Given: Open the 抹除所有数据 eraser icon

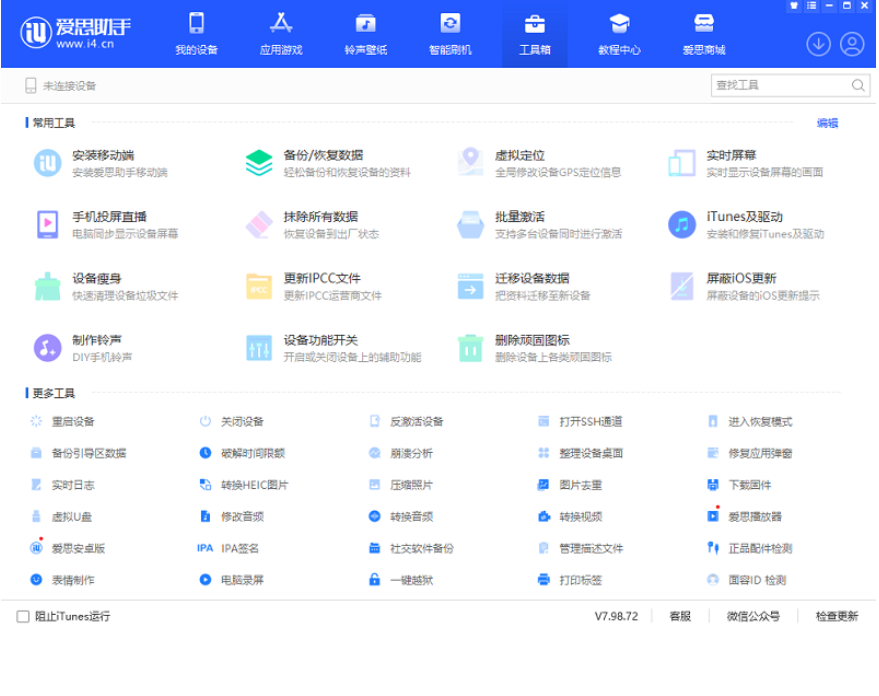Looking at the screenshot, I should [259, 225].
